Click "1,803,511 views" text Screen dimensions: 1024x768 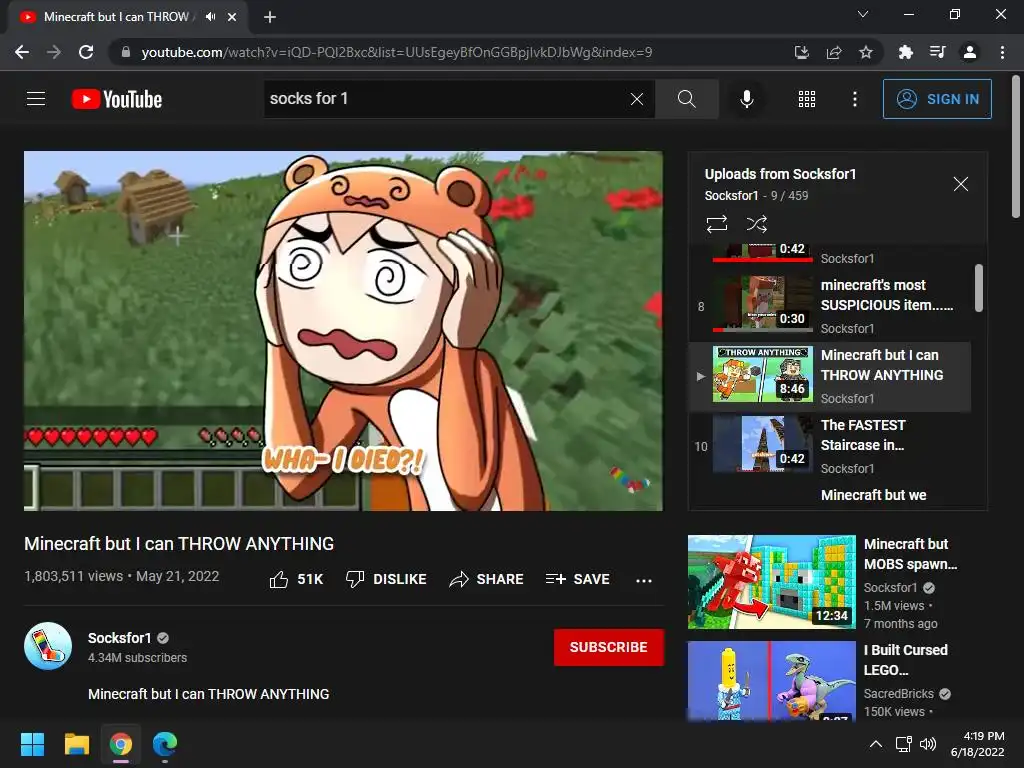point(73,576)
